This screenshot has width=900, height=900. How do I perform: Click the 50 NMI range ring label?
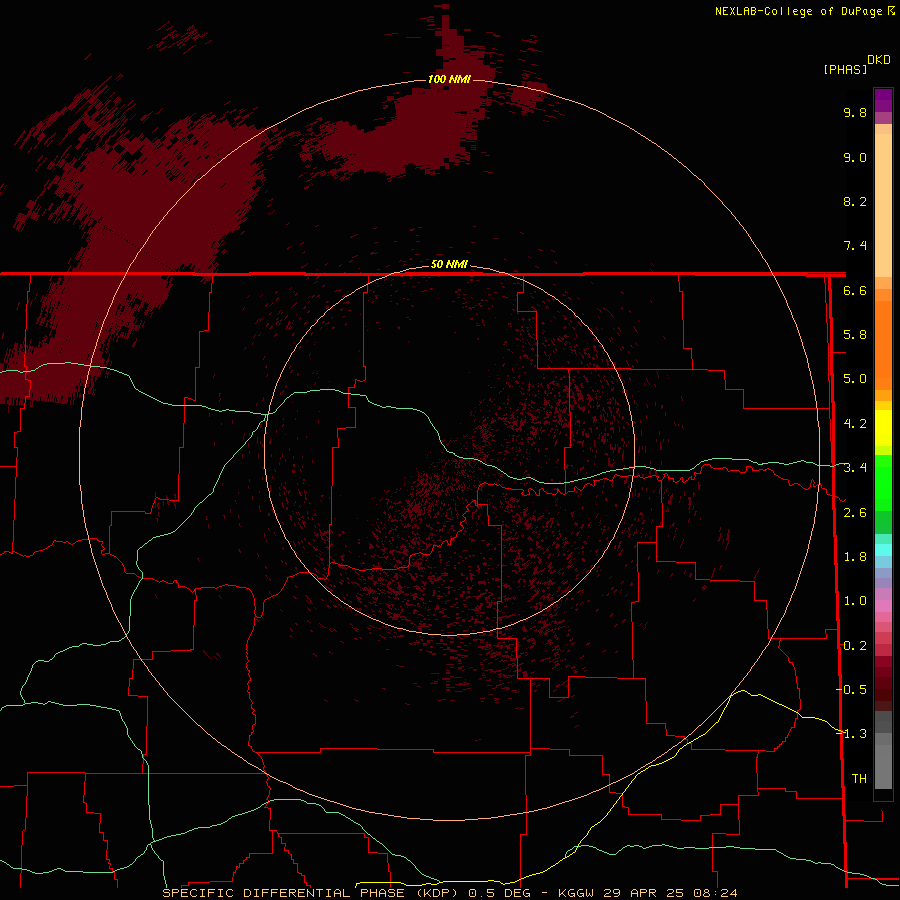(x=449, y=264)
